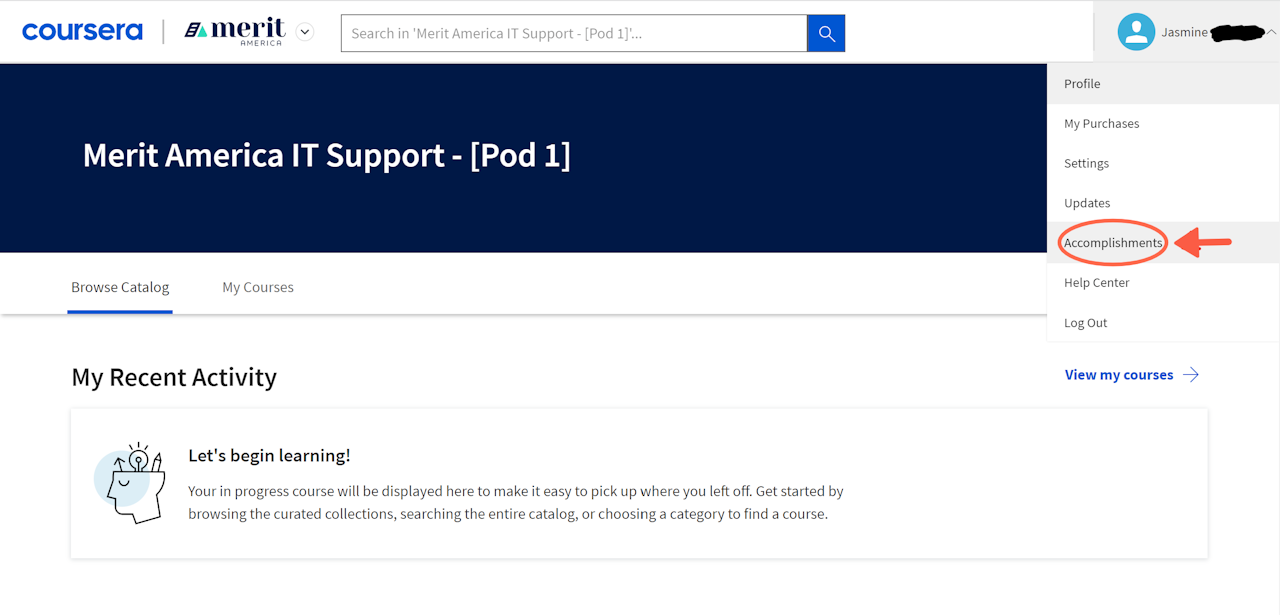The image size is (1280, 615).
Task: Click the "Merit America IT Support - [Pod 1]" title
Action: [x=327, y=156]
